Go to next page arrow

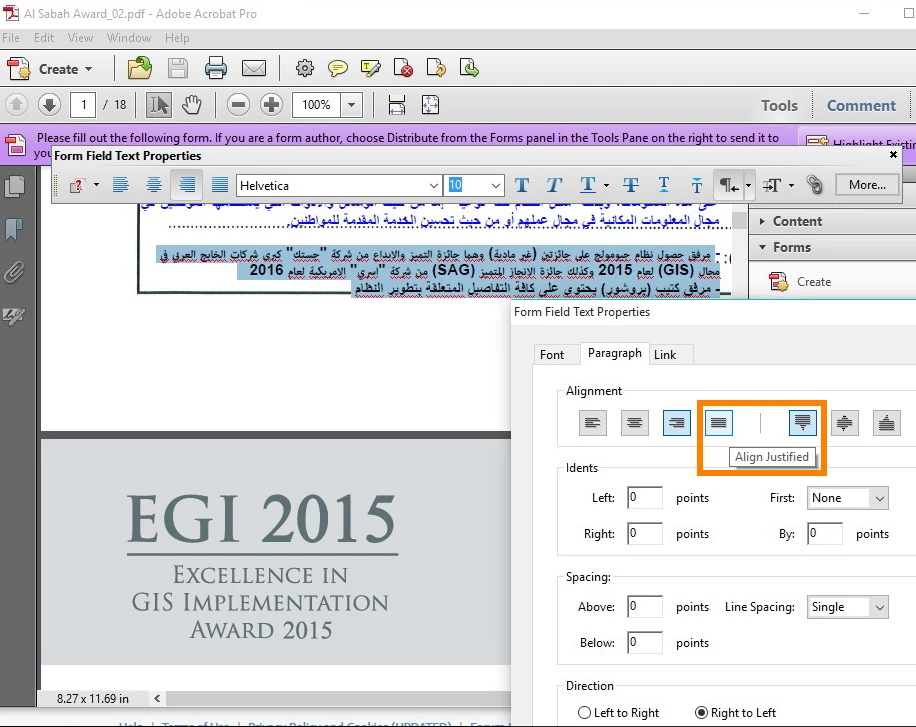point(50,105)
